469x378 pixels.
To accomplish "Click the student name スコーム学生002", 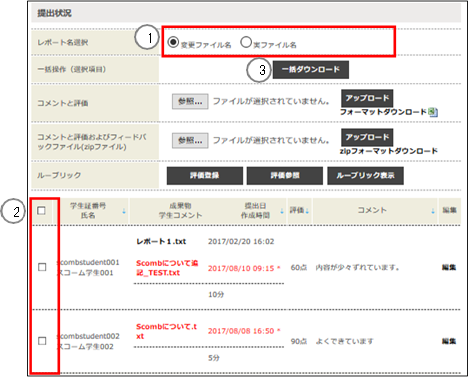I will pyautogui.click(x=85, y=346).
